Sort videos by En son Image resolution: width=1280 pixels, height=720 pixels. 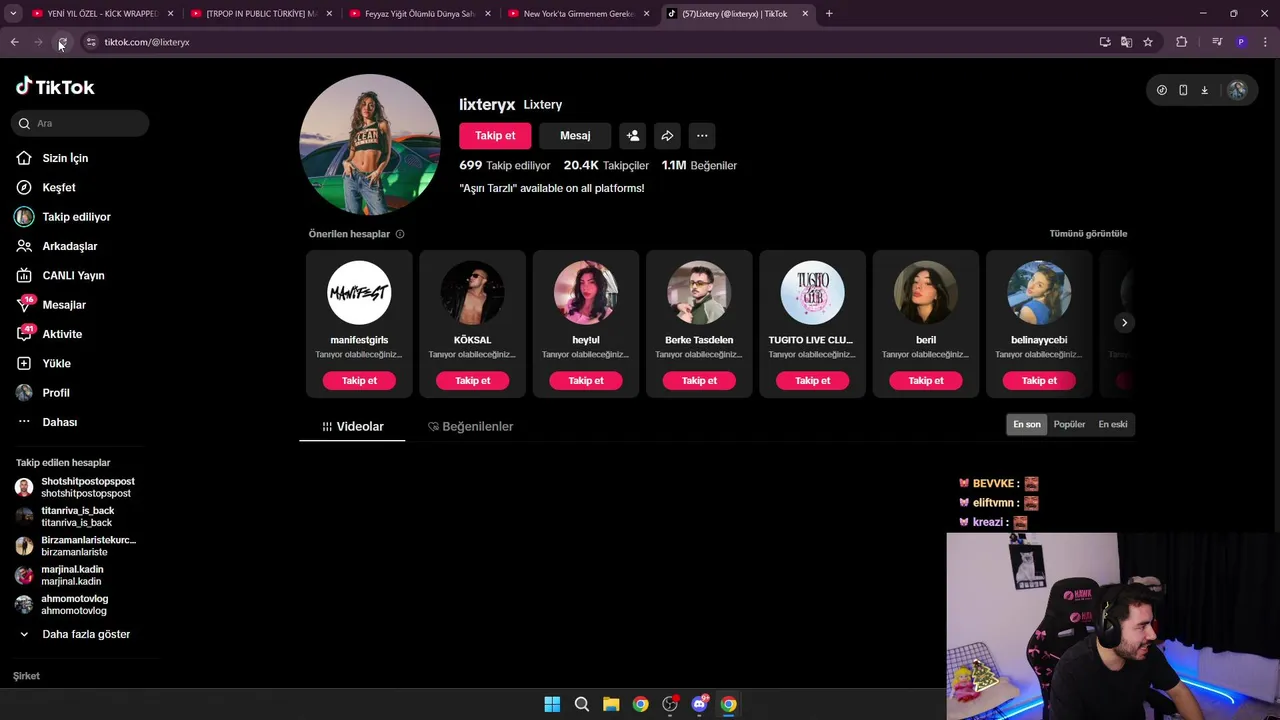pos(1027,425)
